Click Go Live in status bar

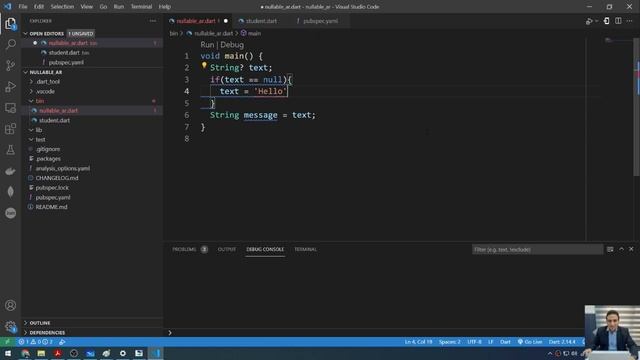(530, 342)
